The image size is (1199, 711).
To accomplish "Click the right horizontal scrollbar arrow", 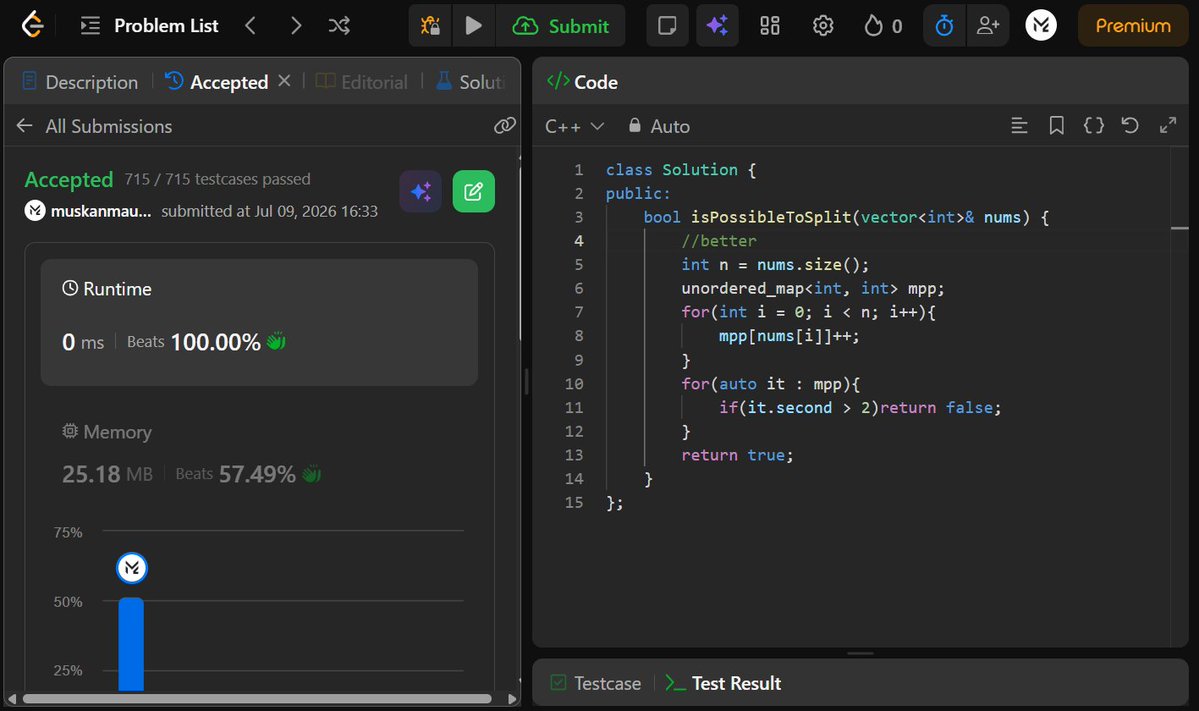I will pos(512,699).
